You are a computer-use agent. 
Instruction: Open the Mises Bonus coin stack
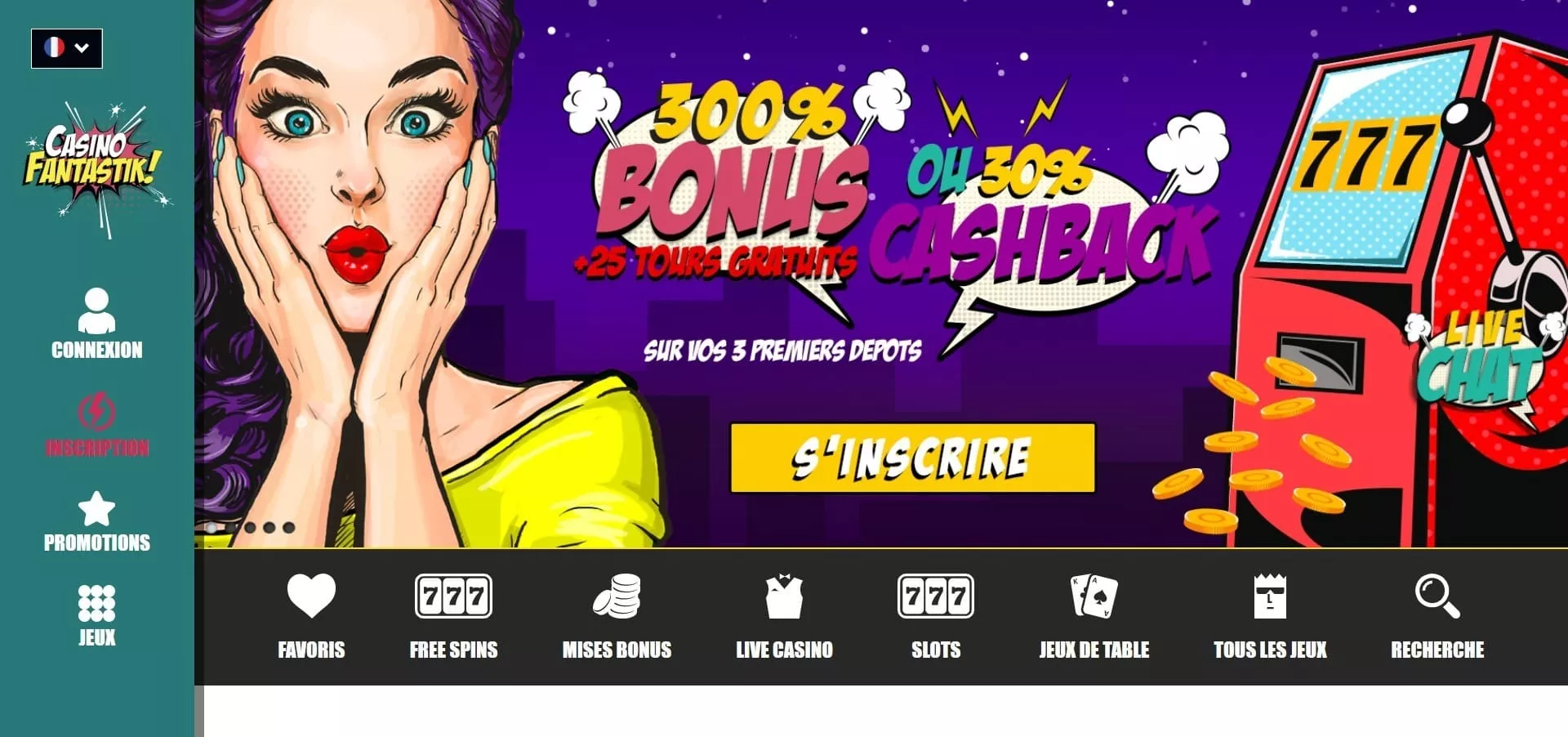tap(617, 596)
